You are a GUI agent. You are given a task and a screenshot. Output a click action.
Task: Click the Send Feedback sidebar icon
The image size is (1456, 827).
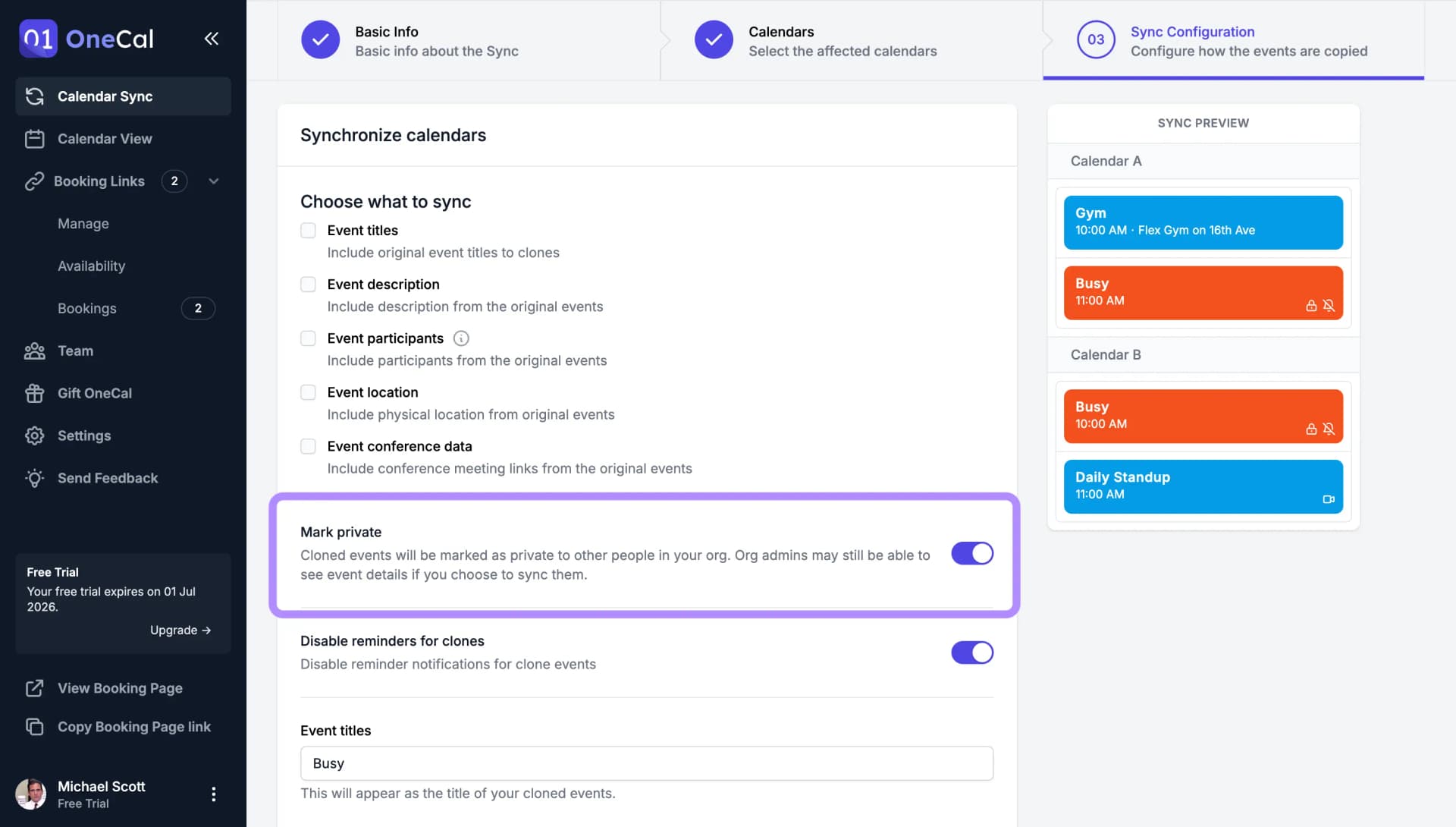tap(34, 478)
